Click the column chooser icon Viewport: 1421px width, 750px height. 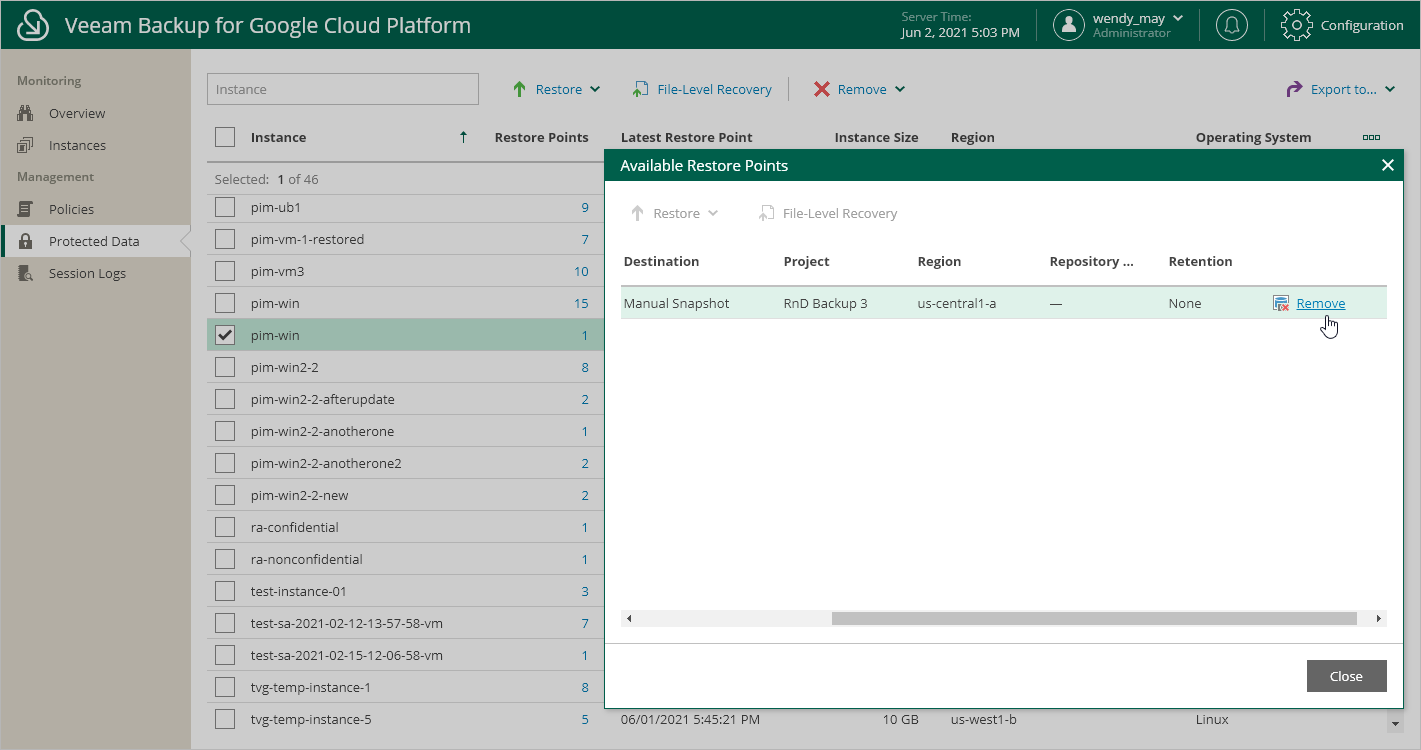(1371, 137)
